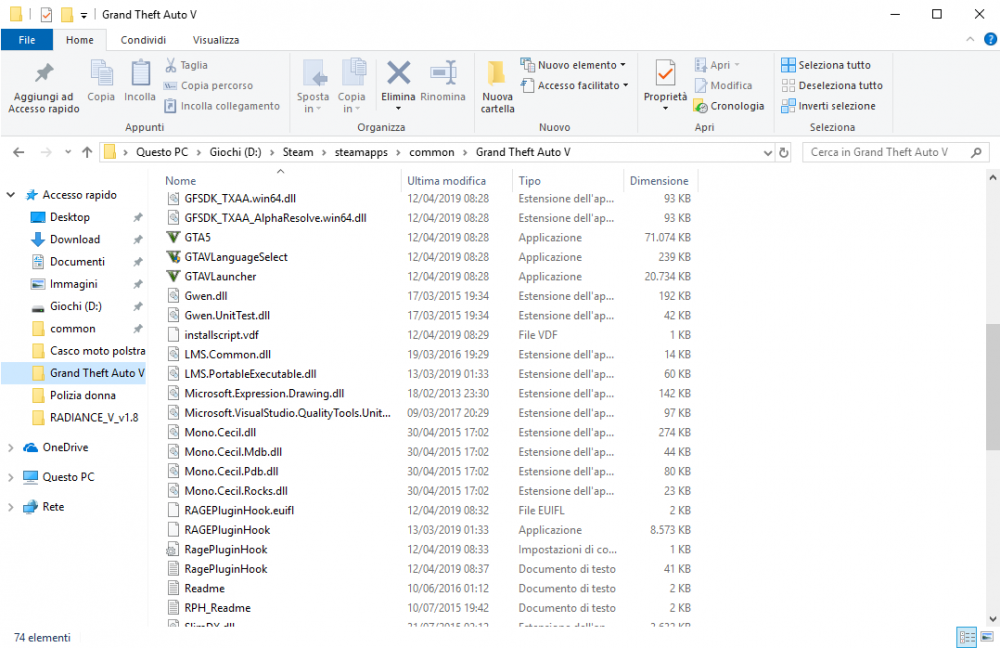Sort by Dimensione column header
Screen dimensions: 1000x648
[x=659, y=181]
